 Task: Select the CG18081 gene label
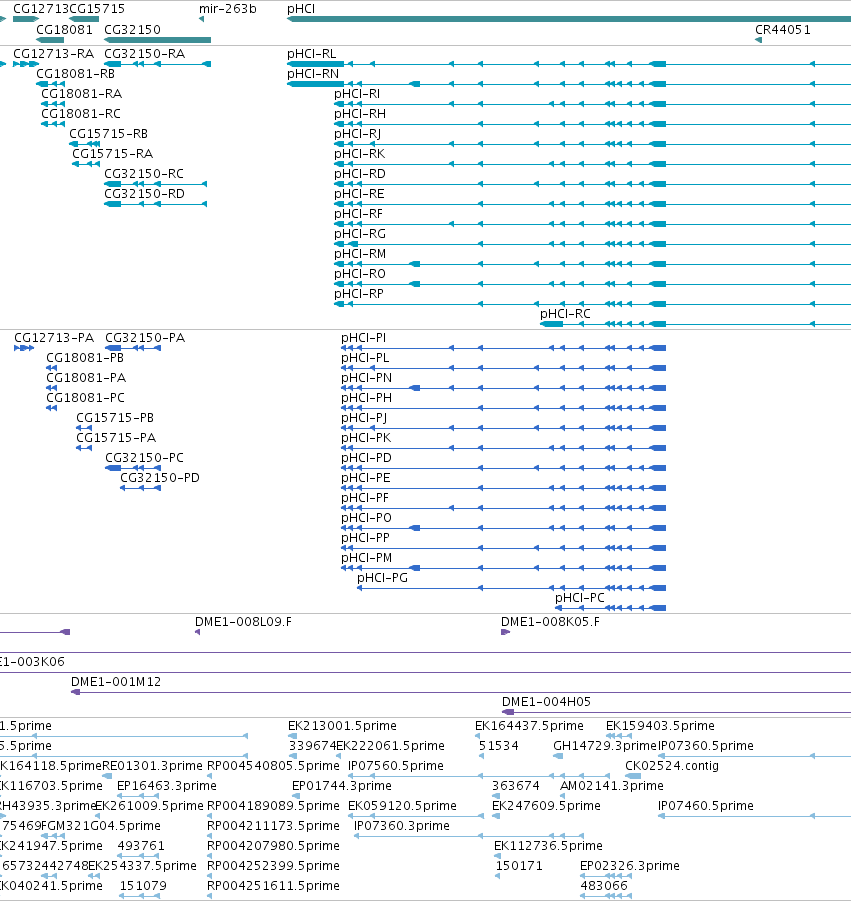64,30
